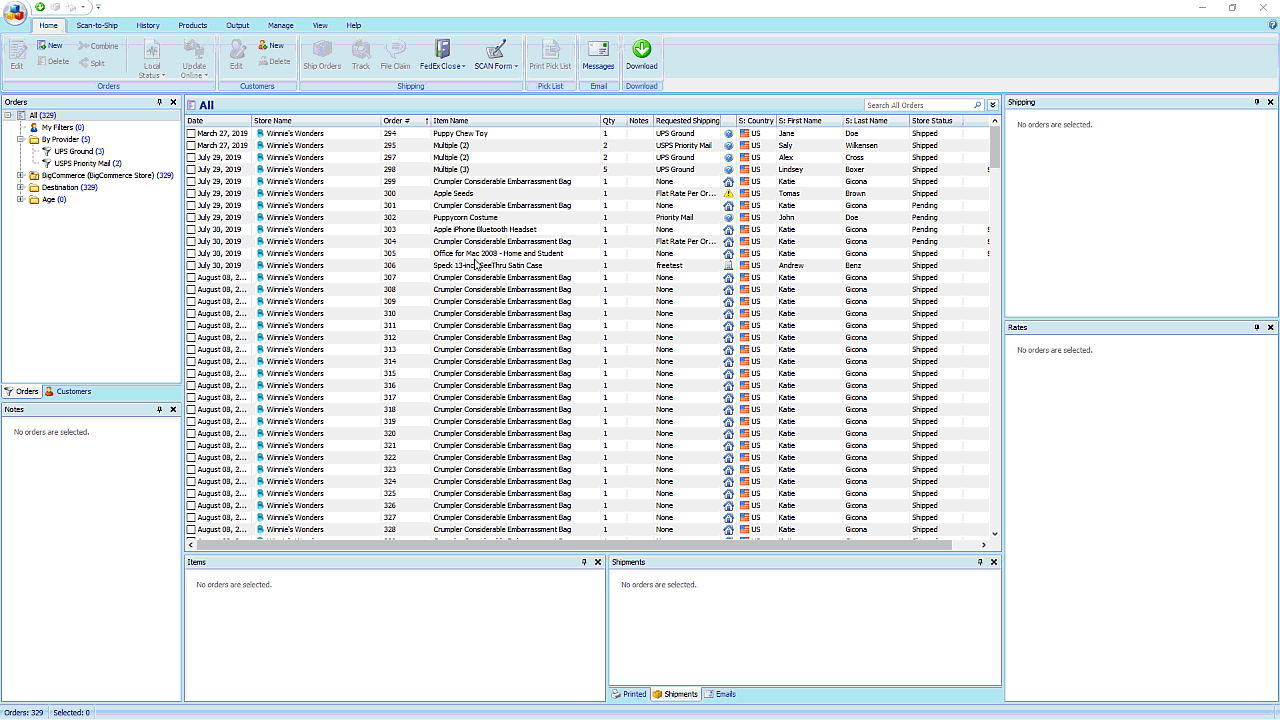Click the Search All Orders field

click(x=918, y=105)
